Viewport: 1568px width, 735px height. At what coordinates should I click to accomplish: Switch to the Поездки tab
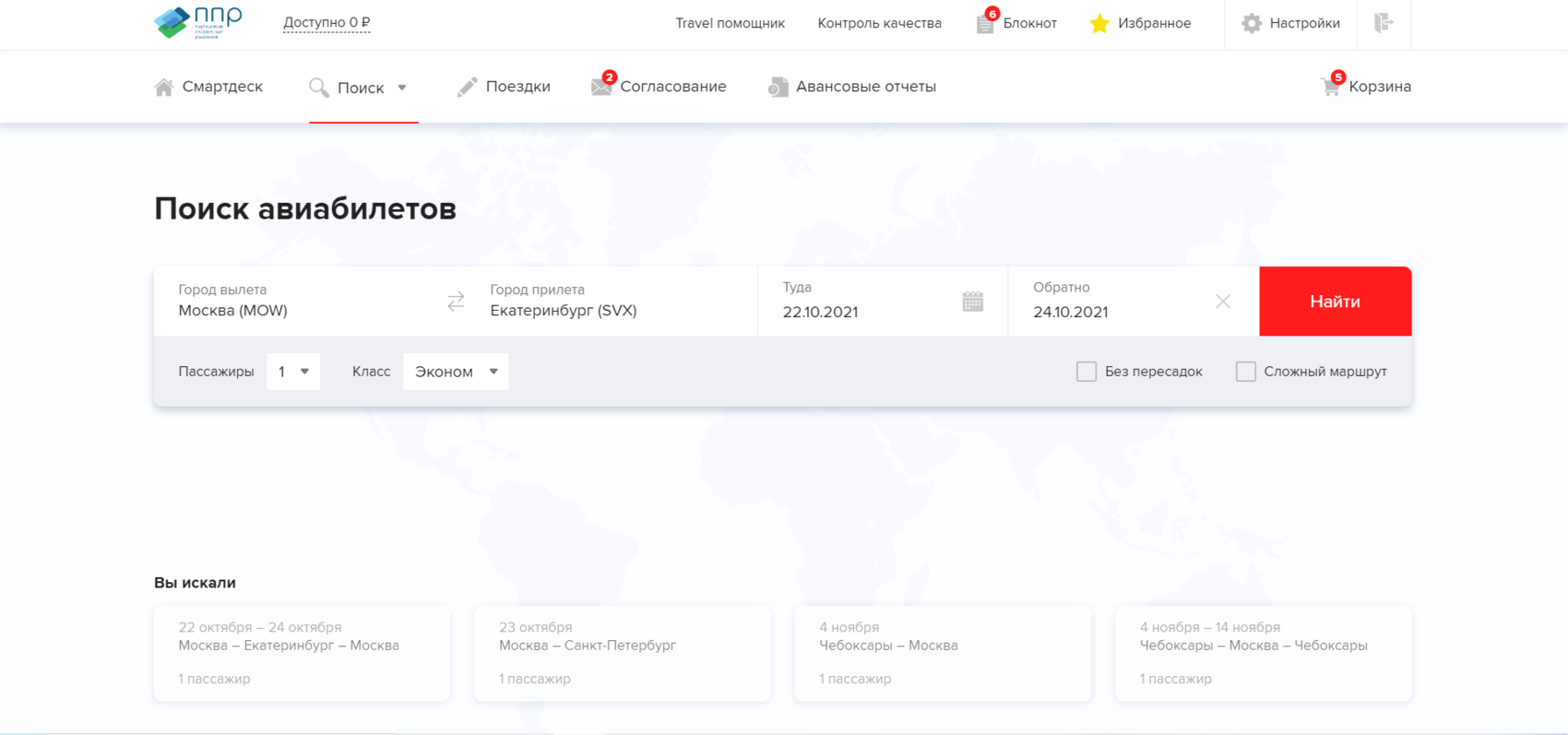tap(505, 87)
